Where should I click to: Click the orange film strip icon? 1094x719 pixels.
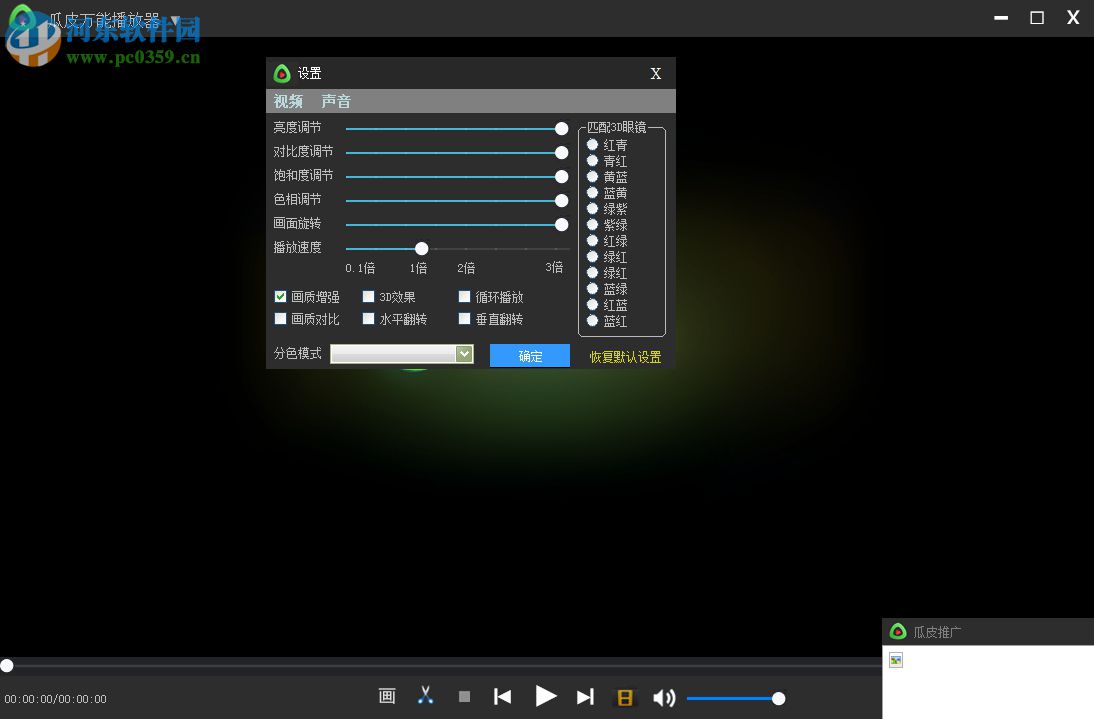tap(625, 697)
